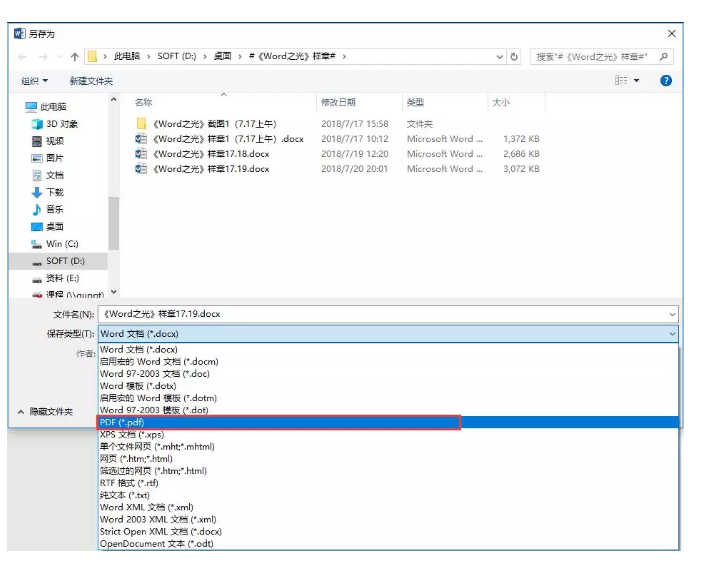Expand breadcrumb chevron after SOFT (D:)
Viewport: 706px width, 572px height.
[x=205, y=56]
